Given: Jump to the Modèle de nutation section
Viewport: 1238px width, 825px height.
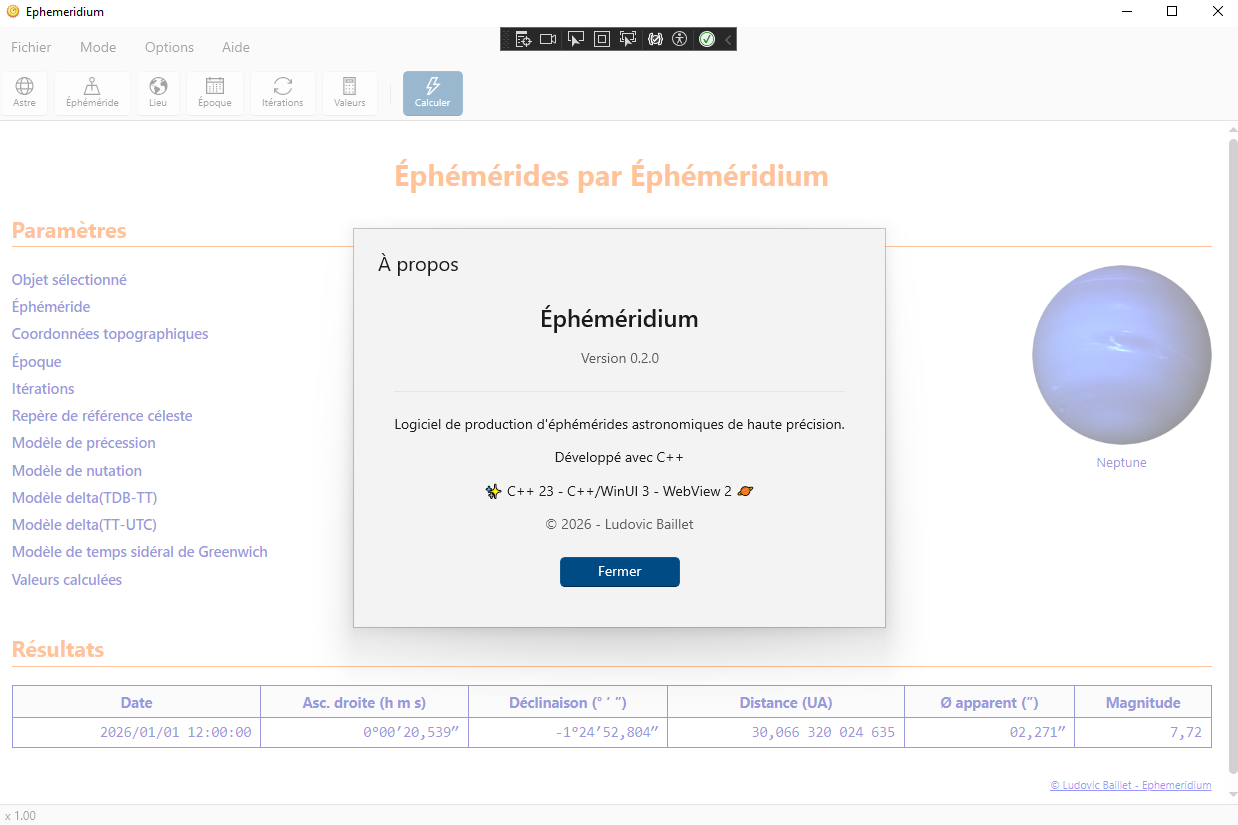Looking at the screenshot, I should point(77,470).
